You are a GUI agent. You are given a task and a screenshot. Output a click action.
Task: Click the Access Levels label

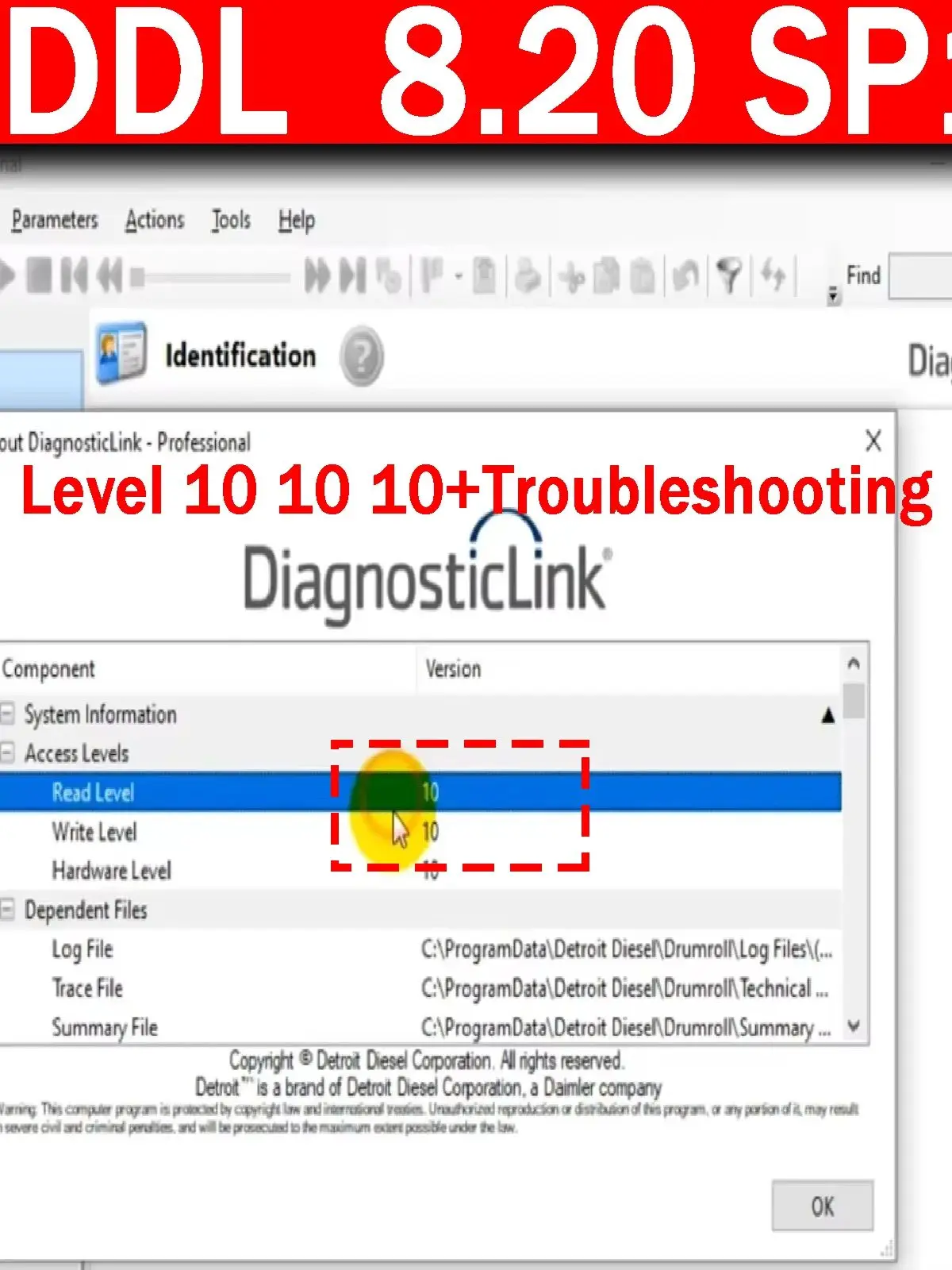(x=76, y=753)
